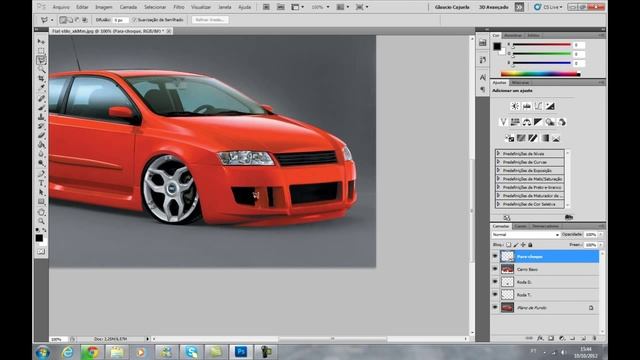Expand Predefinições de Níveis
This screenshot has height=360, width=640.
click(x=498, y=153)
